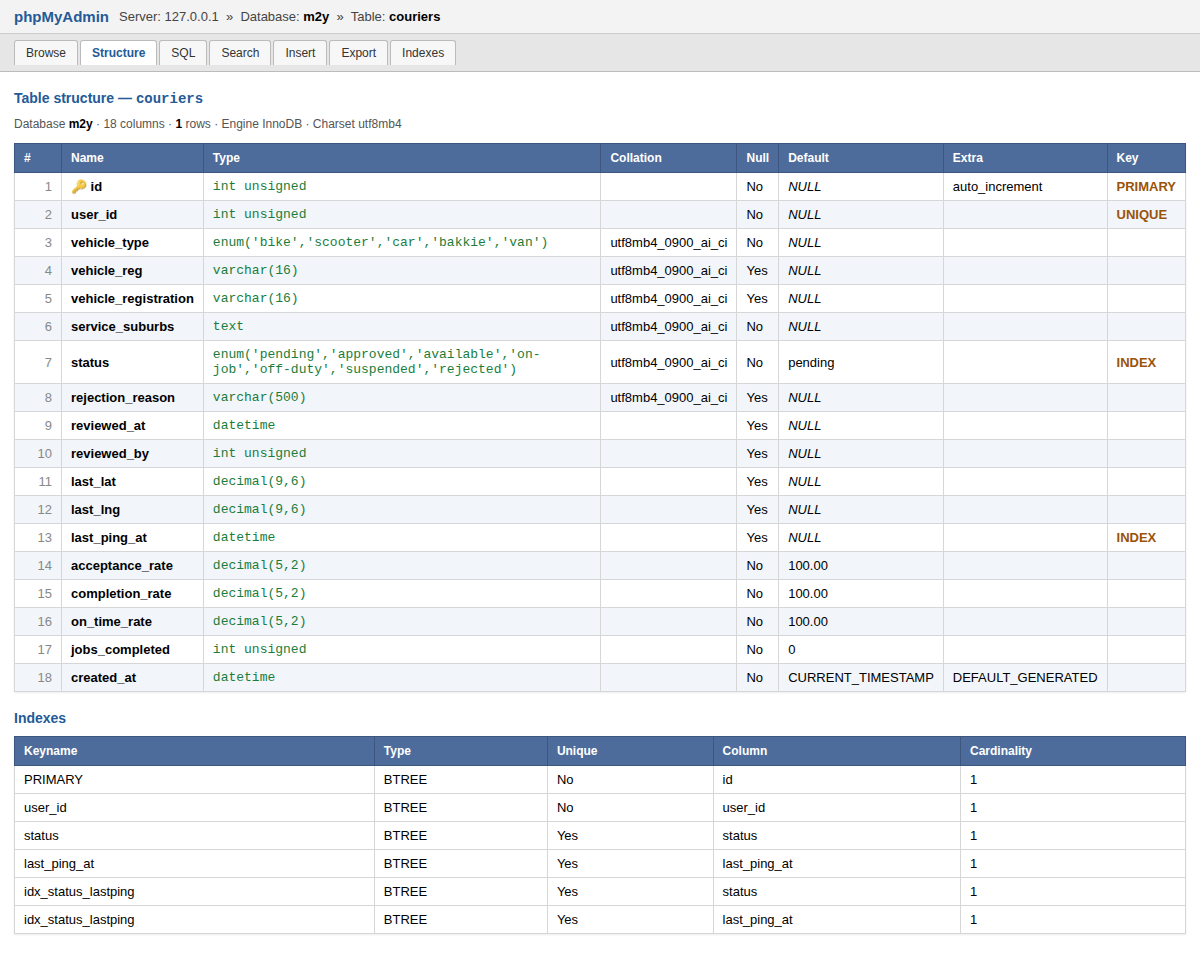Viewport: 1200px width, 965px height.
Task: Open the SQL tab
Action: coord(183,53)
